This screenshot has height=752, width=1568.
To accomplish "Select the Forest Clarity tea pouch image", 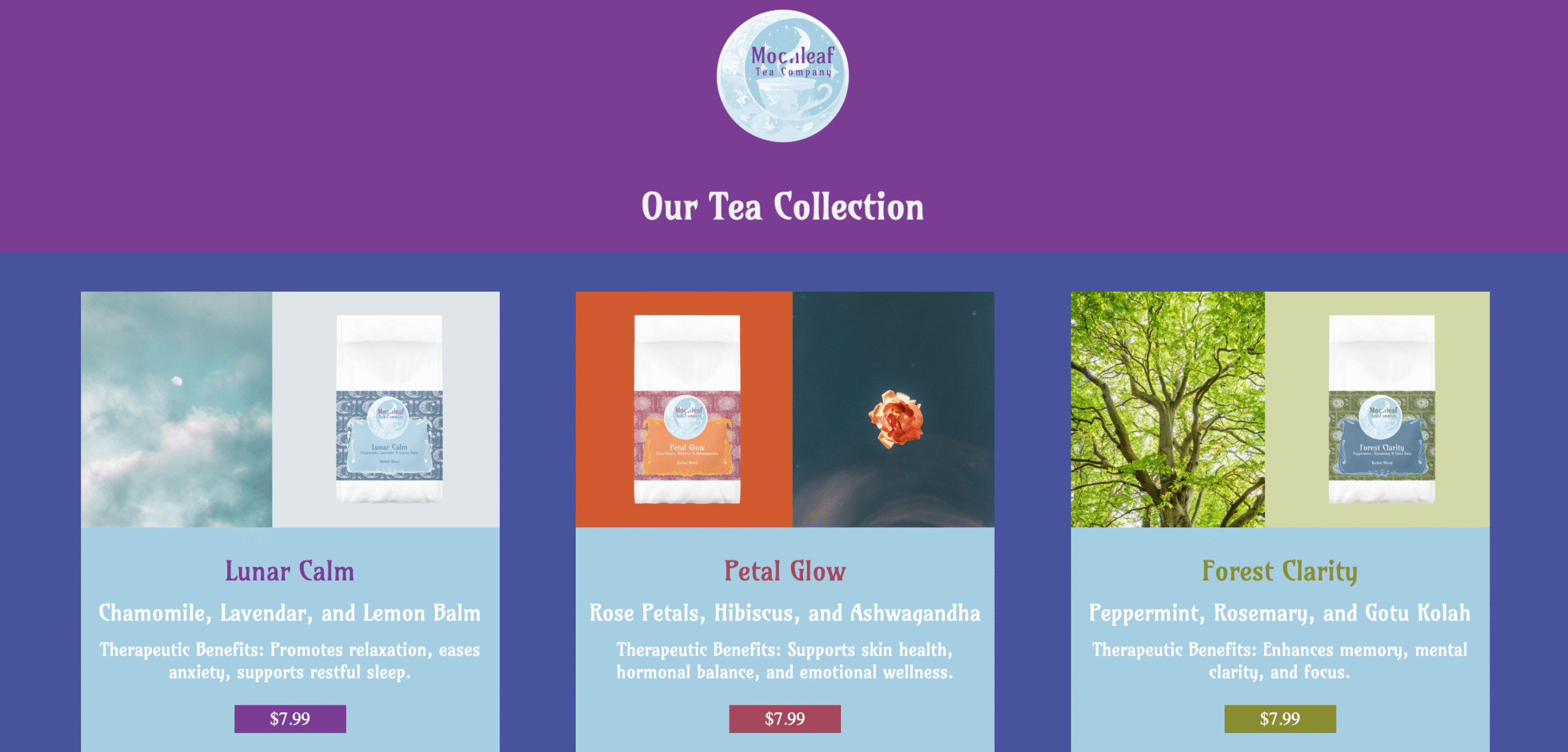I will tap(1377, 409).
